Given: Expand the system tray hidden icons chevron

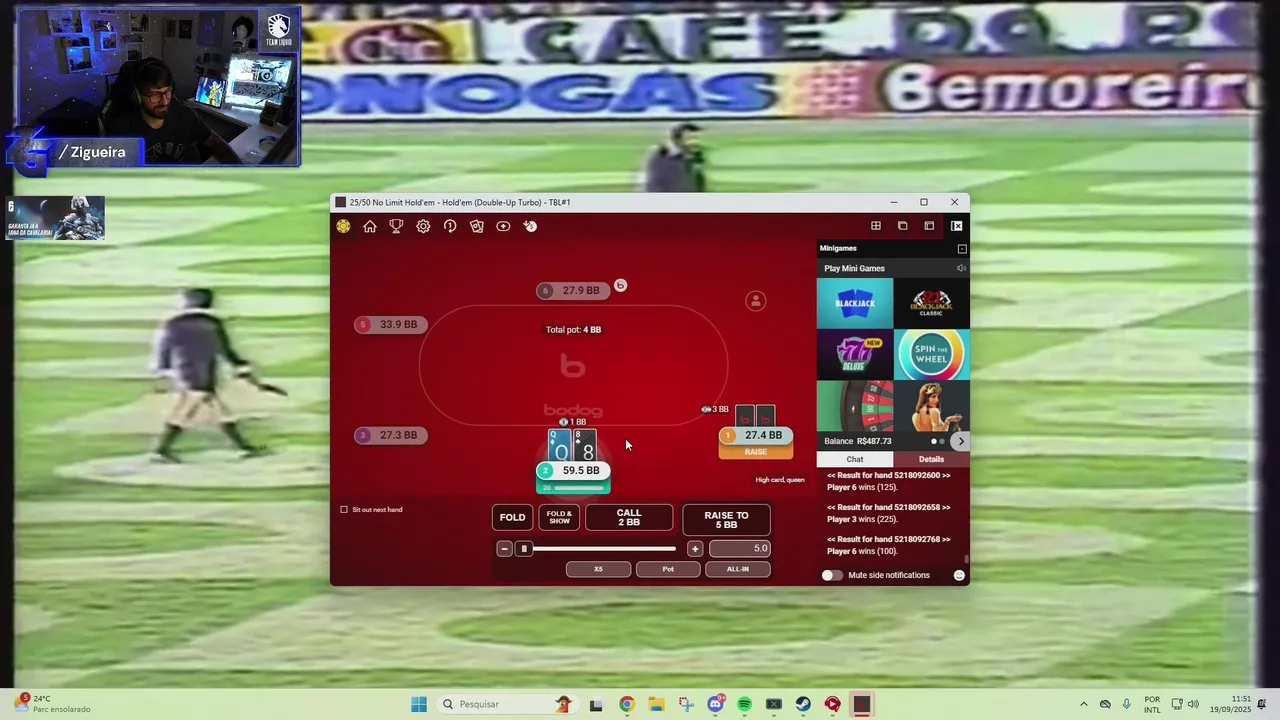Looking at the screenshot, I should coord(1083,704).
